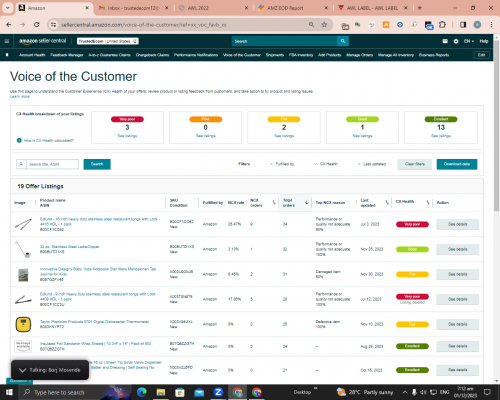
Task: Open Chrome side panel icon
Action: (x=463, y=25)
